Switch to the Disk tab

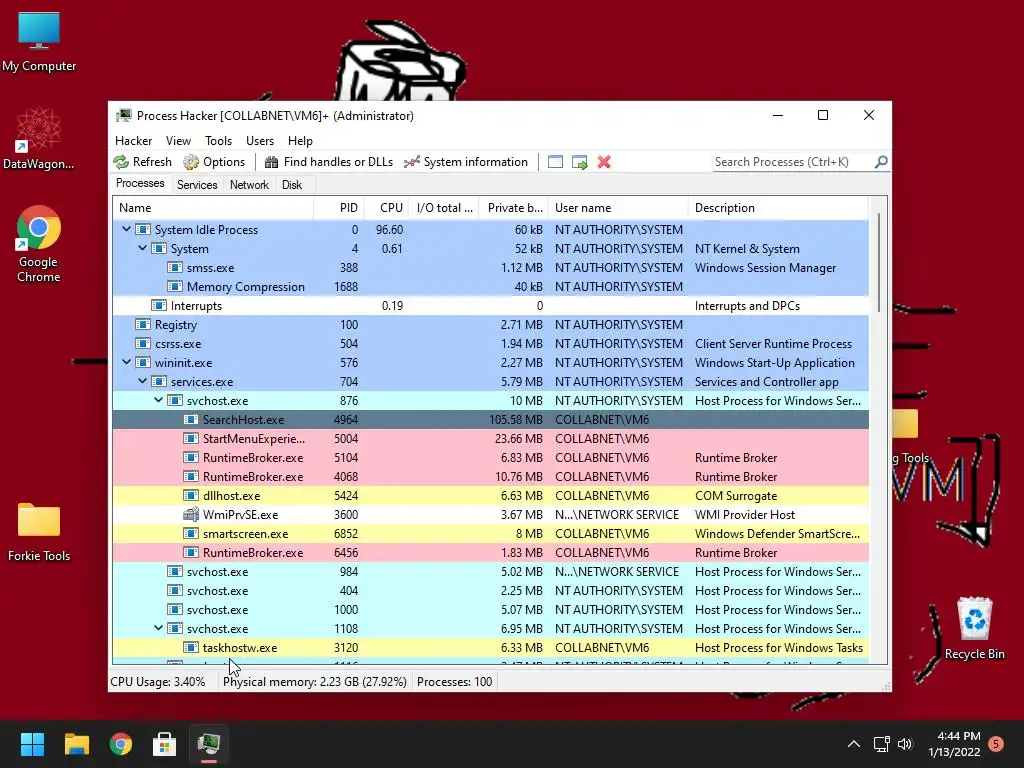(292, 185)
